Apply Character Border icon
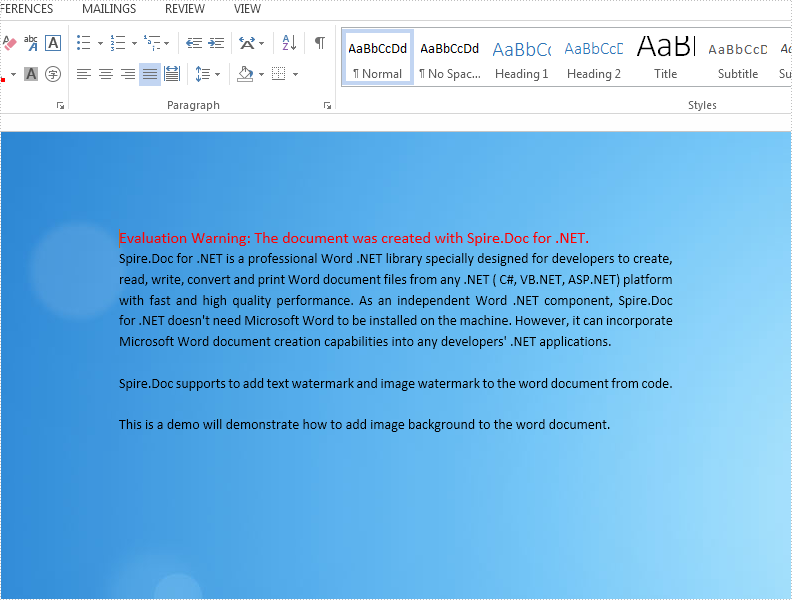 [x=53, y=43]
